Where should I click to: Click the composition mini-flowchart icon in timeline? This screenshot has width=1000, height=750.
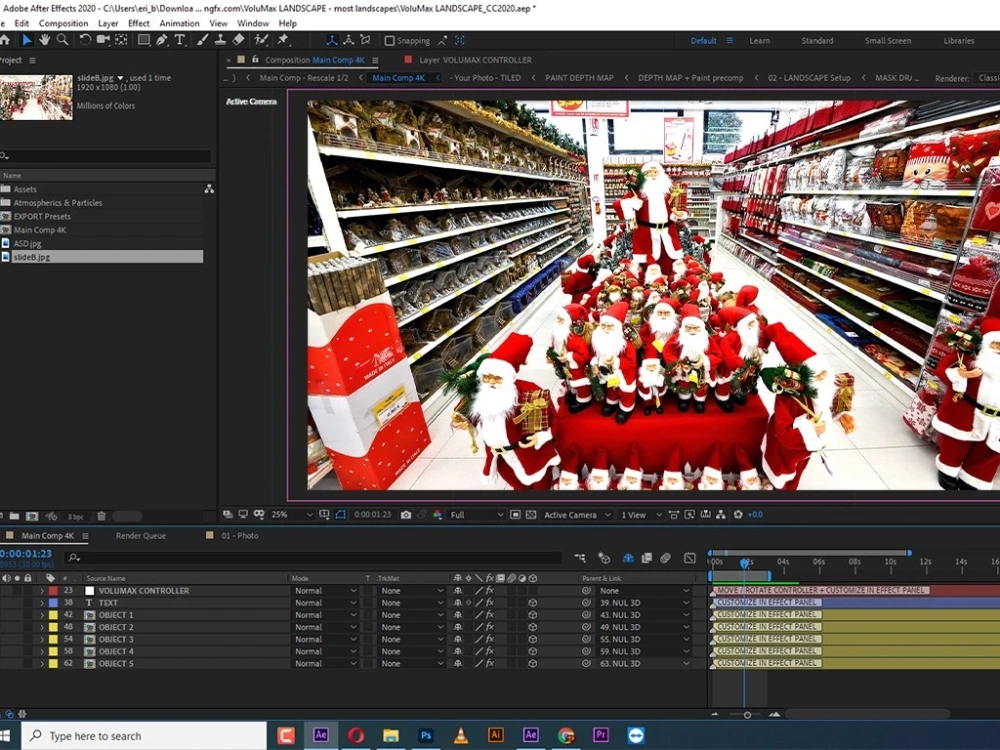[x=580, y=558]
